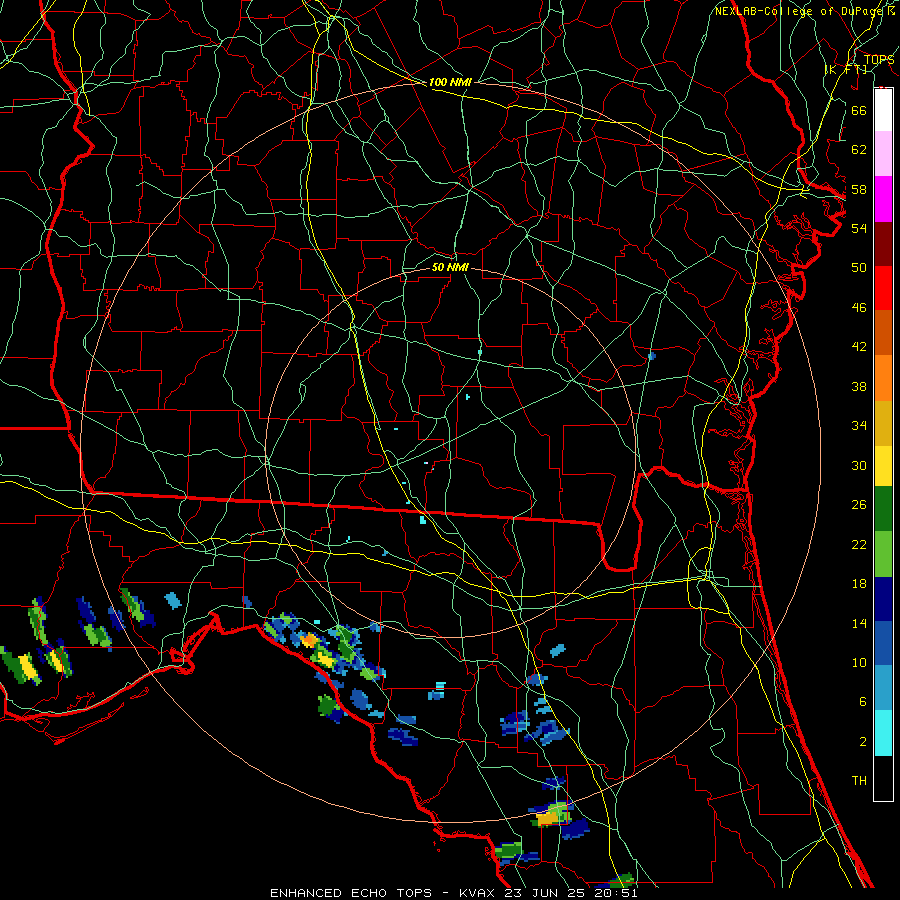The image size is (900, 900).
Task: Click the legend value "2"
Action: click(x=862, y=742)
